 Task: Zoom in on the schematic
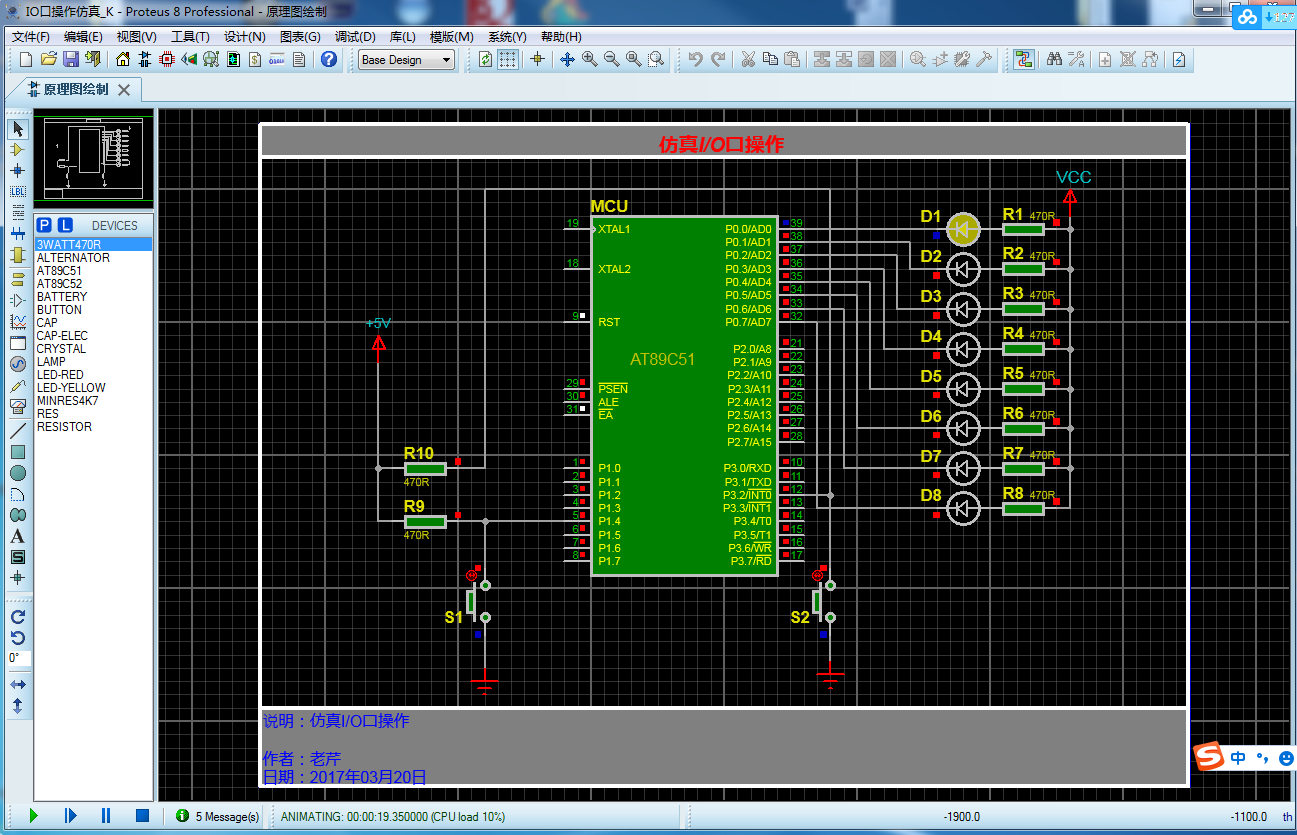pos(589,59)
